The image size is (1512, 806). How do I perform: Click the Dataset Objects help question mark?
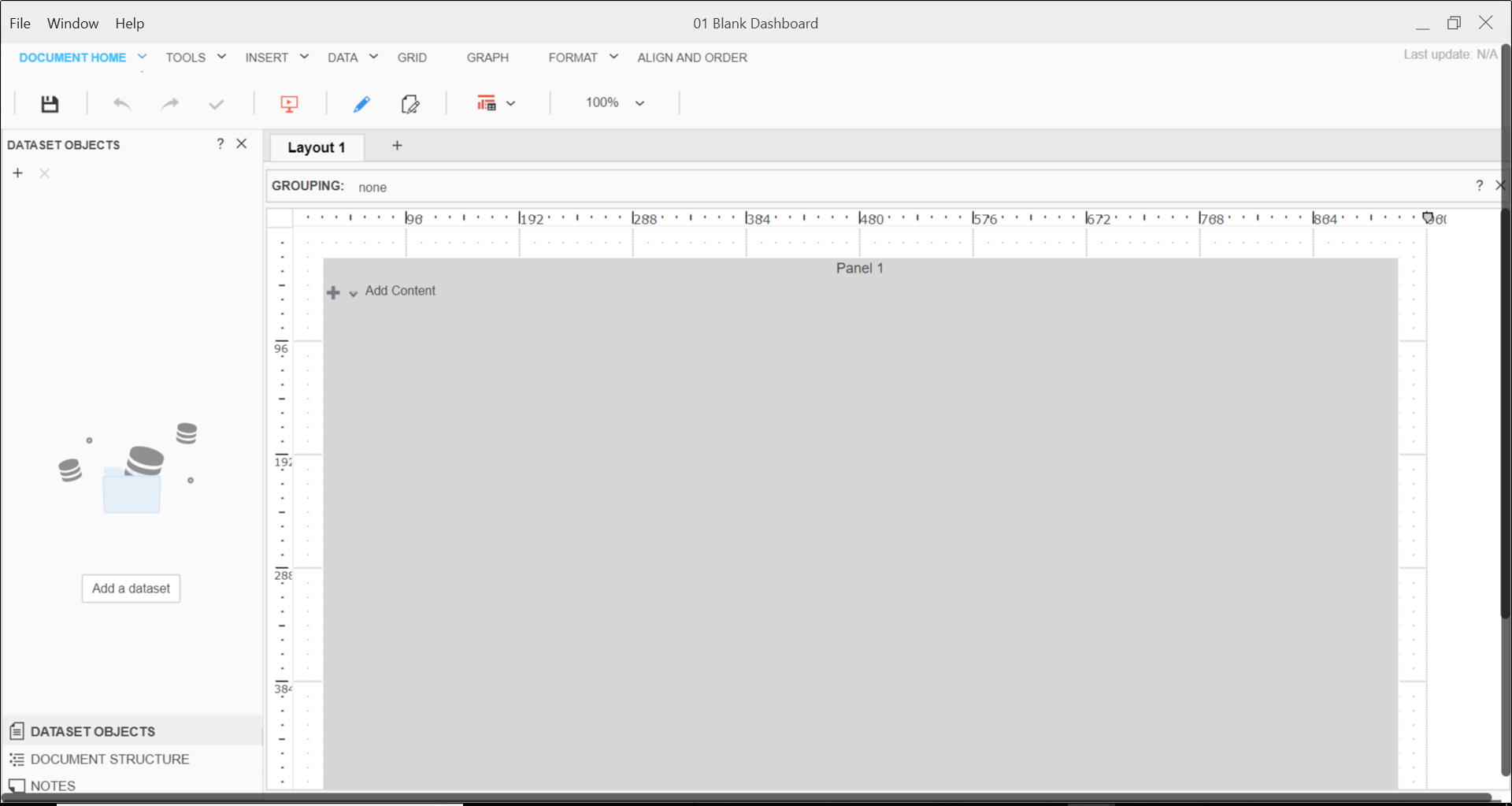coord(220,143)
